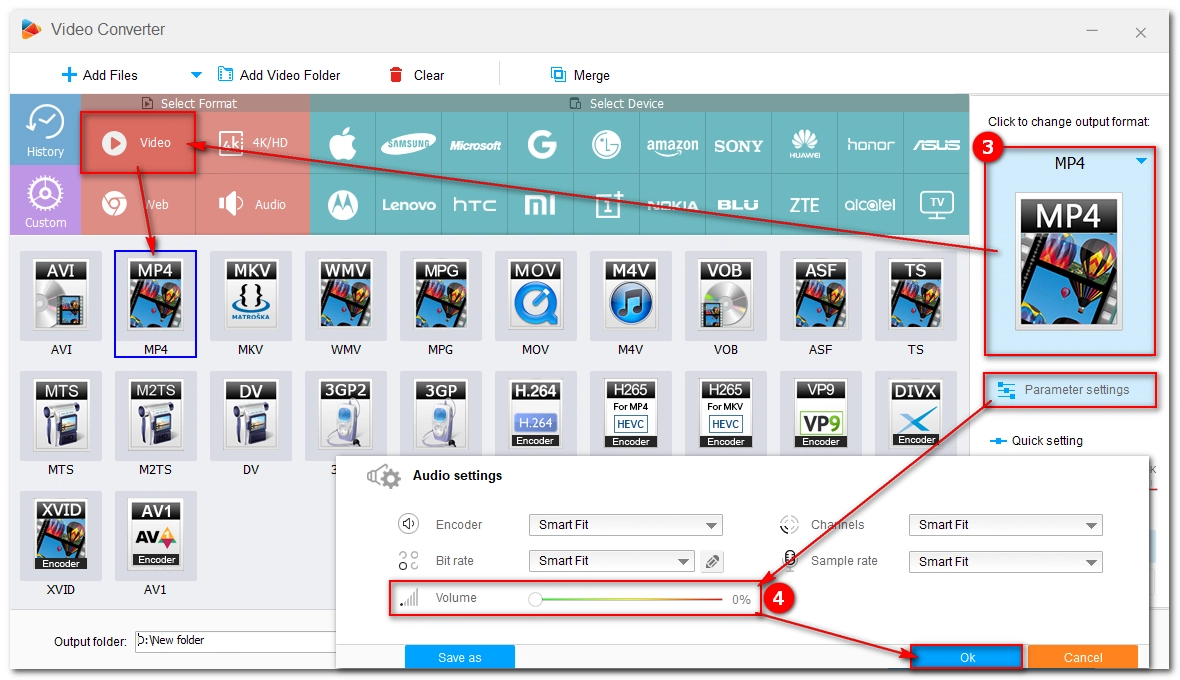Select the MOV format thumbnail
This screenshot has width=1180, height=680.
click(x=536, y=295)
